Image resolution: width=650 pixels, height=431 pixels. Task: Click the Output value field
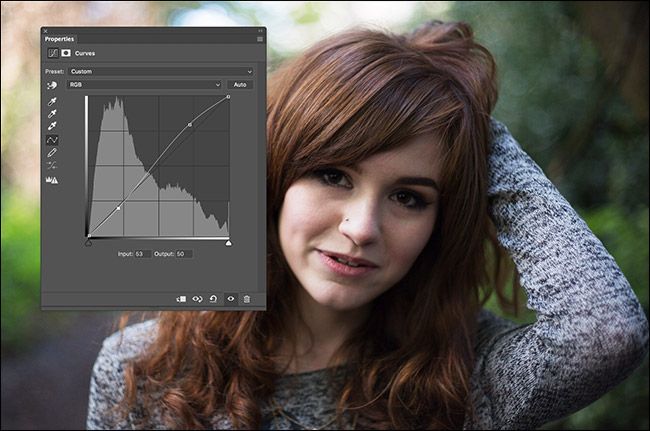click(x=184, y=254)
